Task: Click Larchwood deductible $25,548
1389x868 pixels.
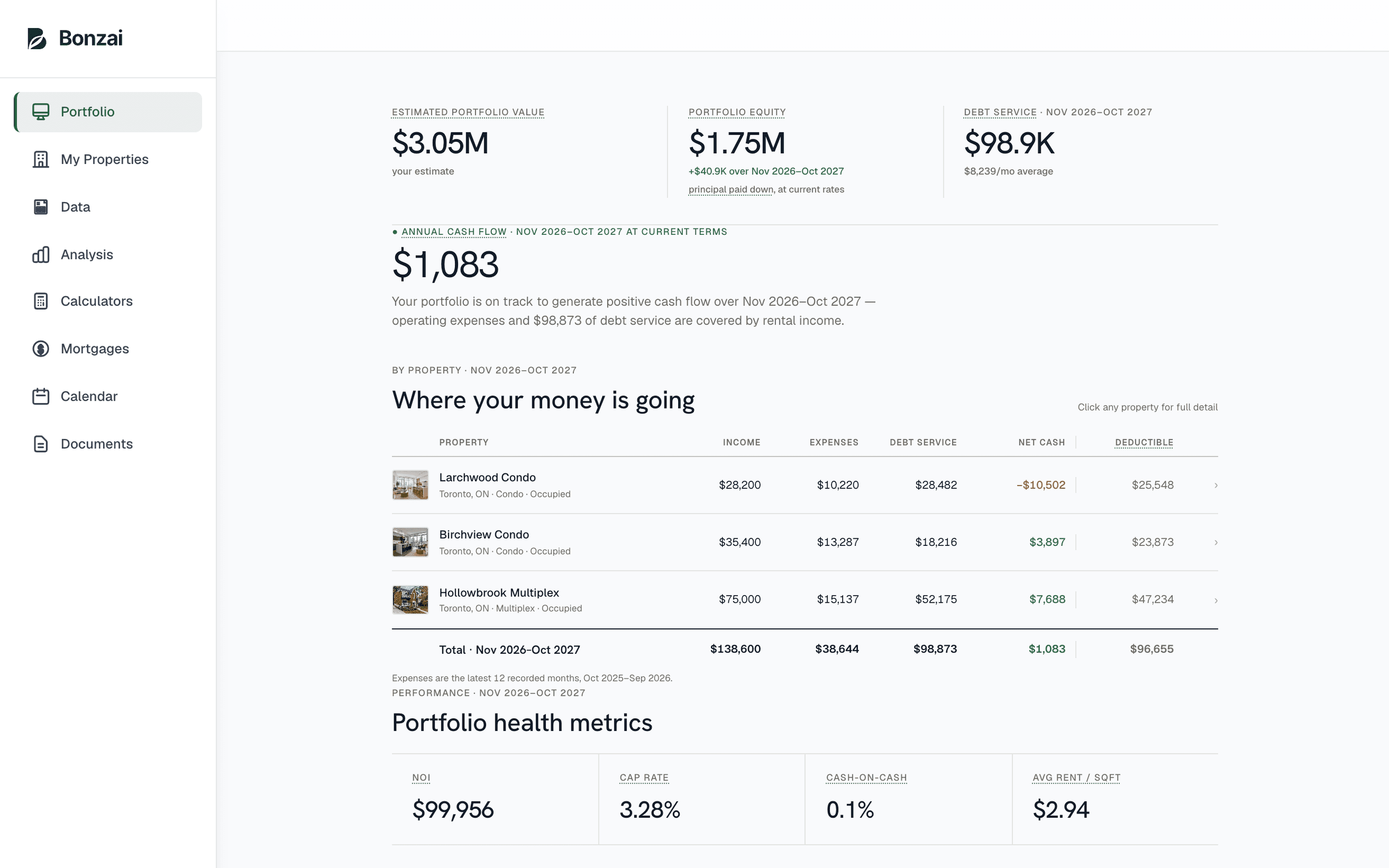Action: [1153, 485]
